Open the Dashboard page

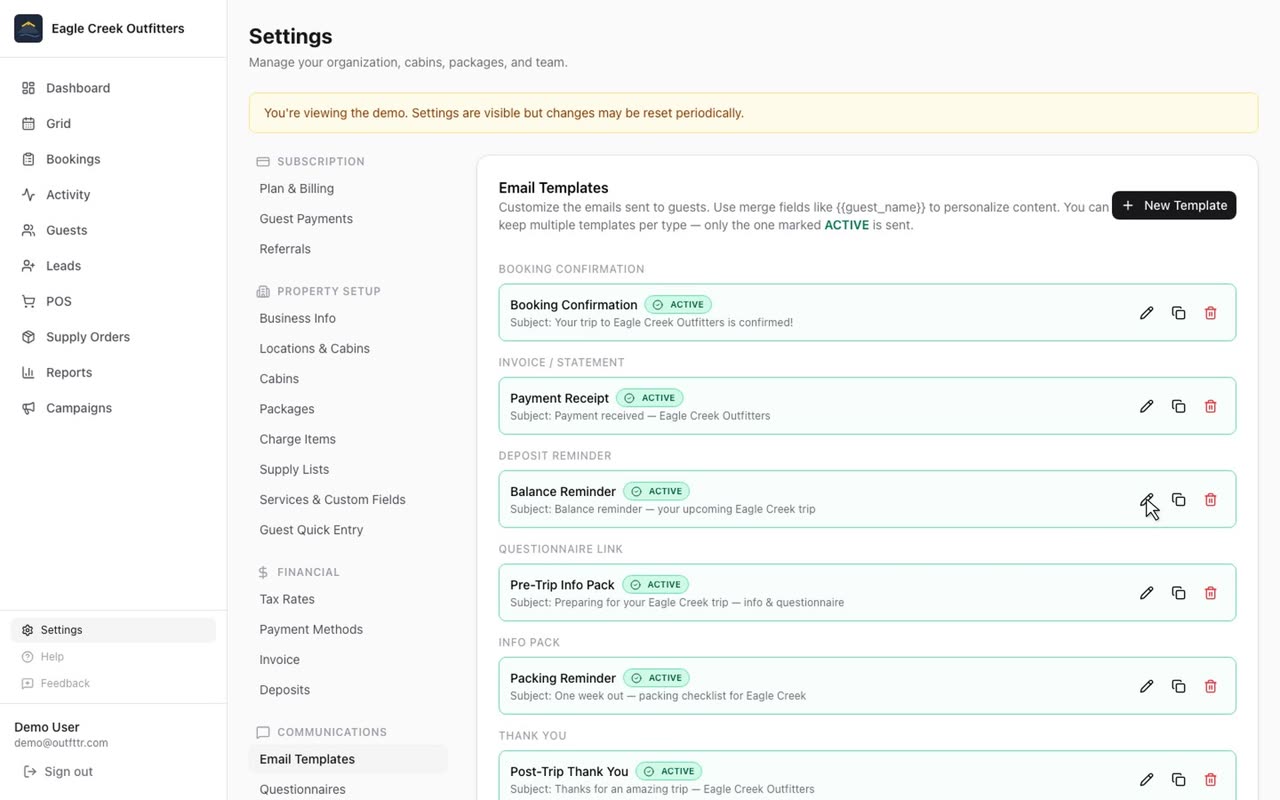[x=113, y=88]
